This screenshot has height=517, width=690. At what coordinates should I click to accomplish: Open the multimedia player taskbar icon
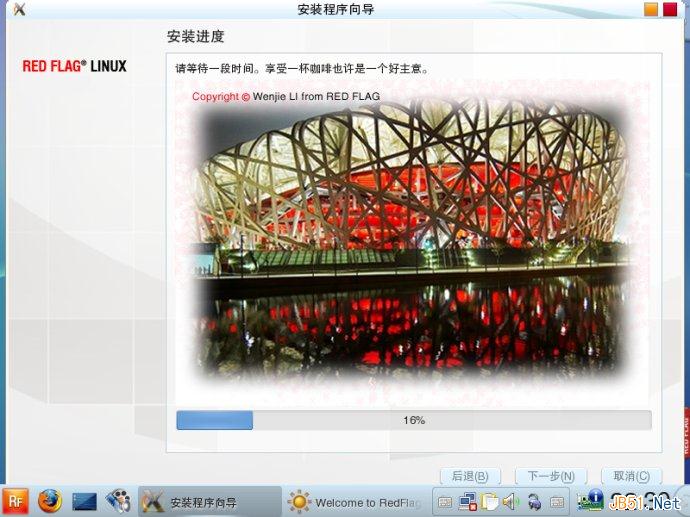click(118, 502)
